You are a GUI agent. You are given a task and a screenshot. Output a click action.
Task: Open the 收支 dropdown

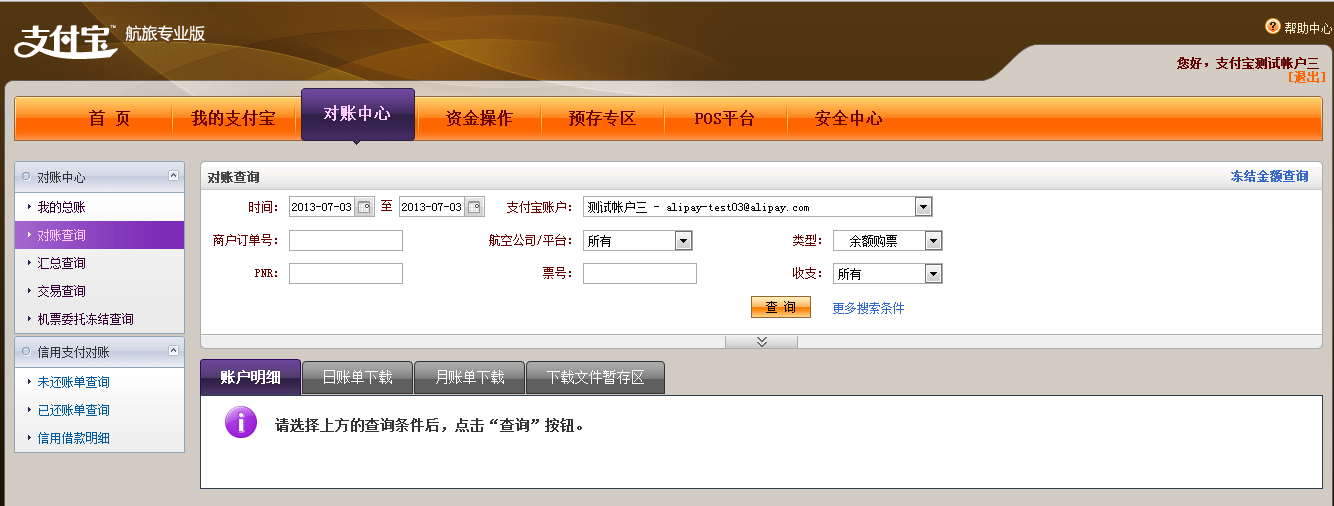(x=932, y=274)
